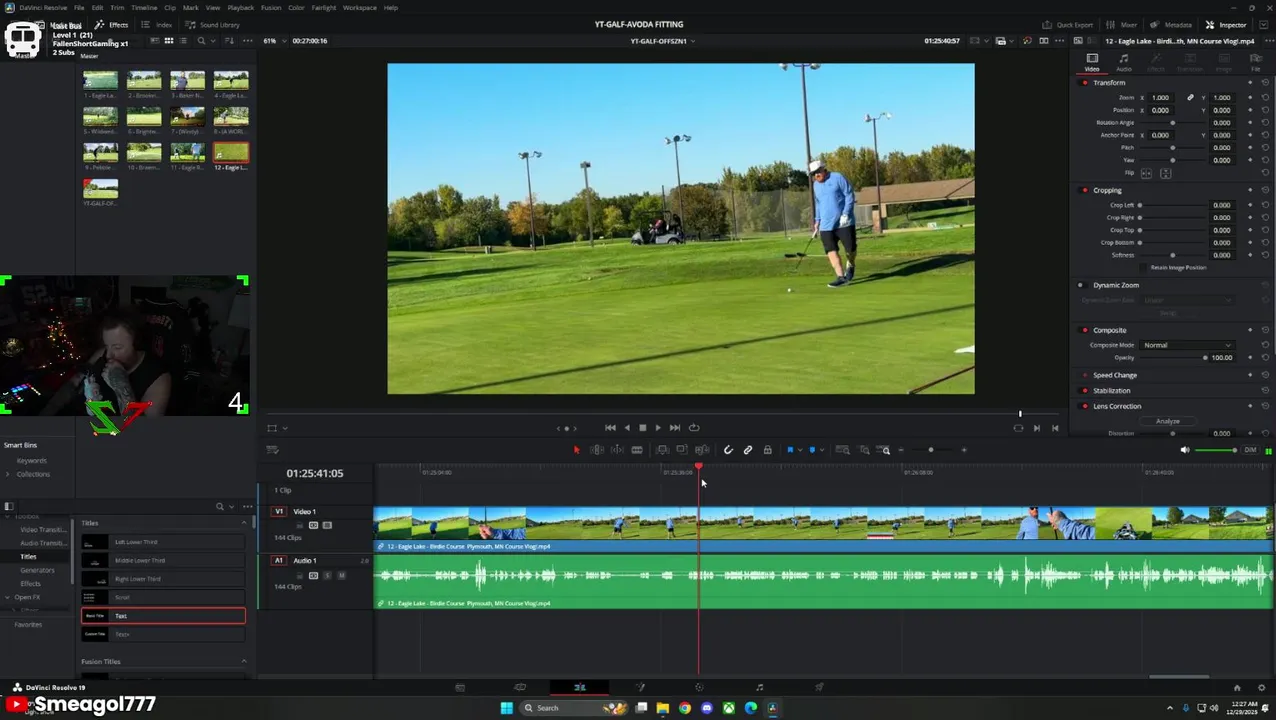Viewport: 1276px width, 720px height.
Task: Jump to first frame of timeline
Action: [610, 428]
